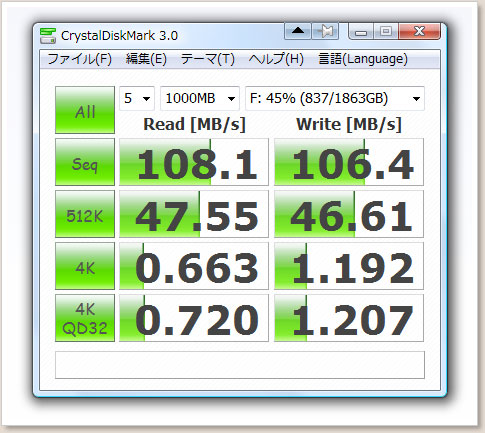485x433 pixels.
Task: Maximize the CrystalDiskMark window
Action: (x=386, y=31)
